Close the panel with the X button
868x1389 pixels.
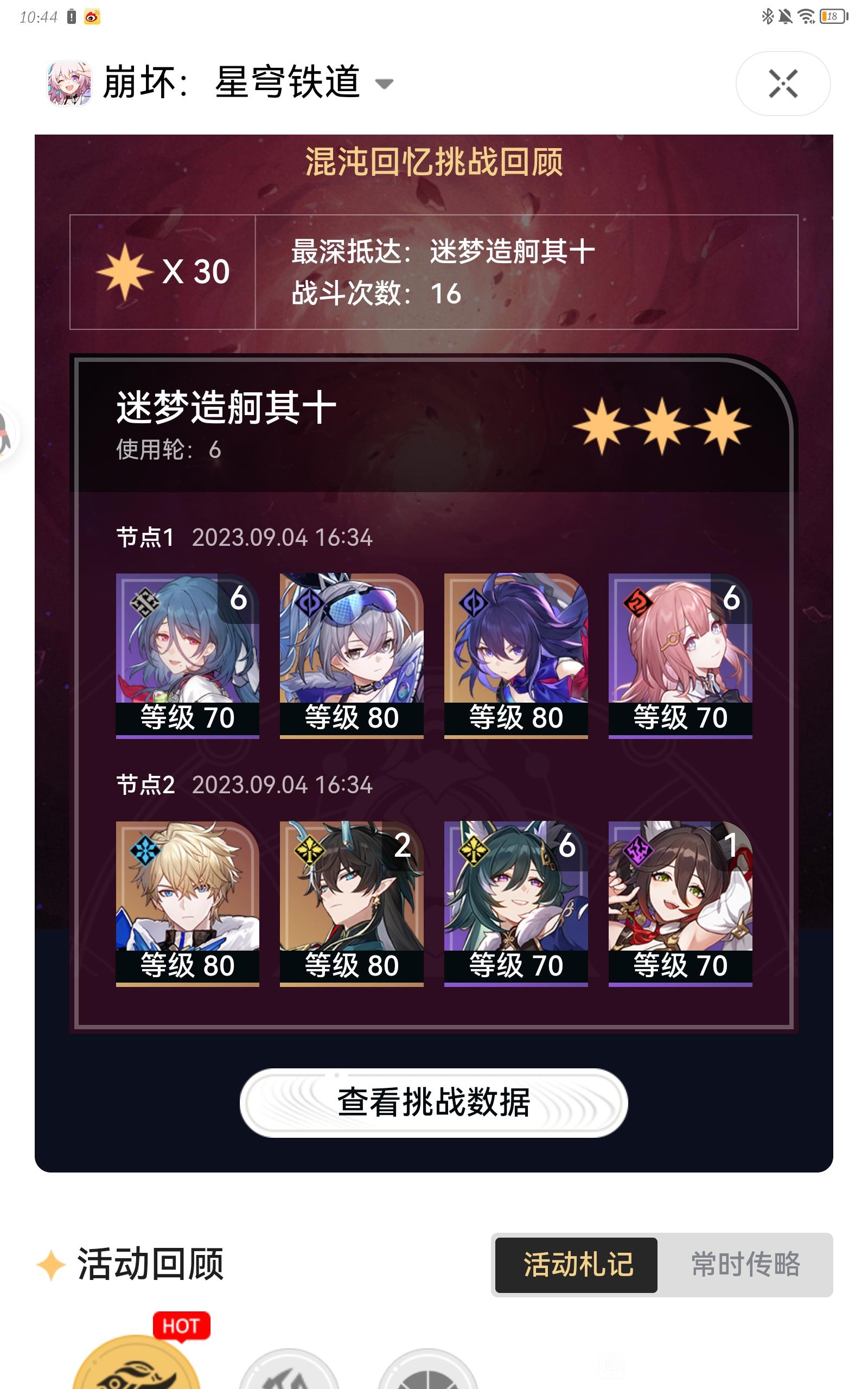(783, 84)
